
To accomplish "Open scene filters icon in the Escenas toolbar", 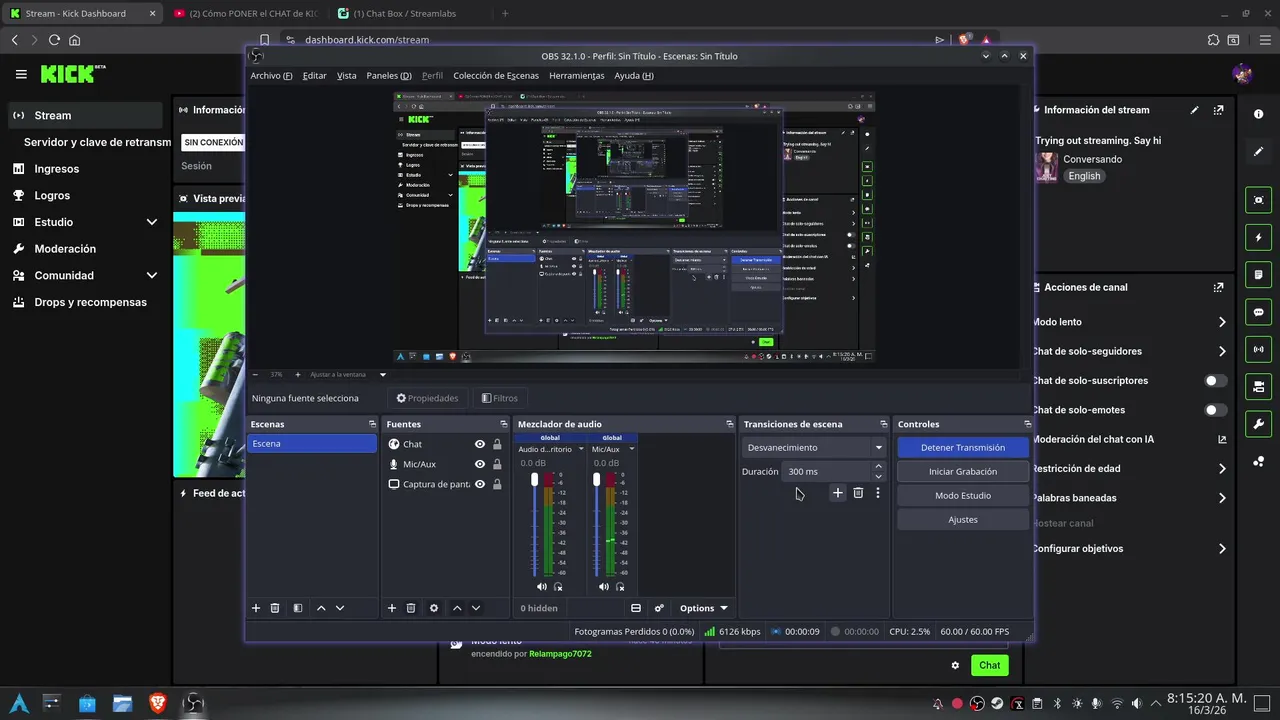I will [x=298, y=608].
